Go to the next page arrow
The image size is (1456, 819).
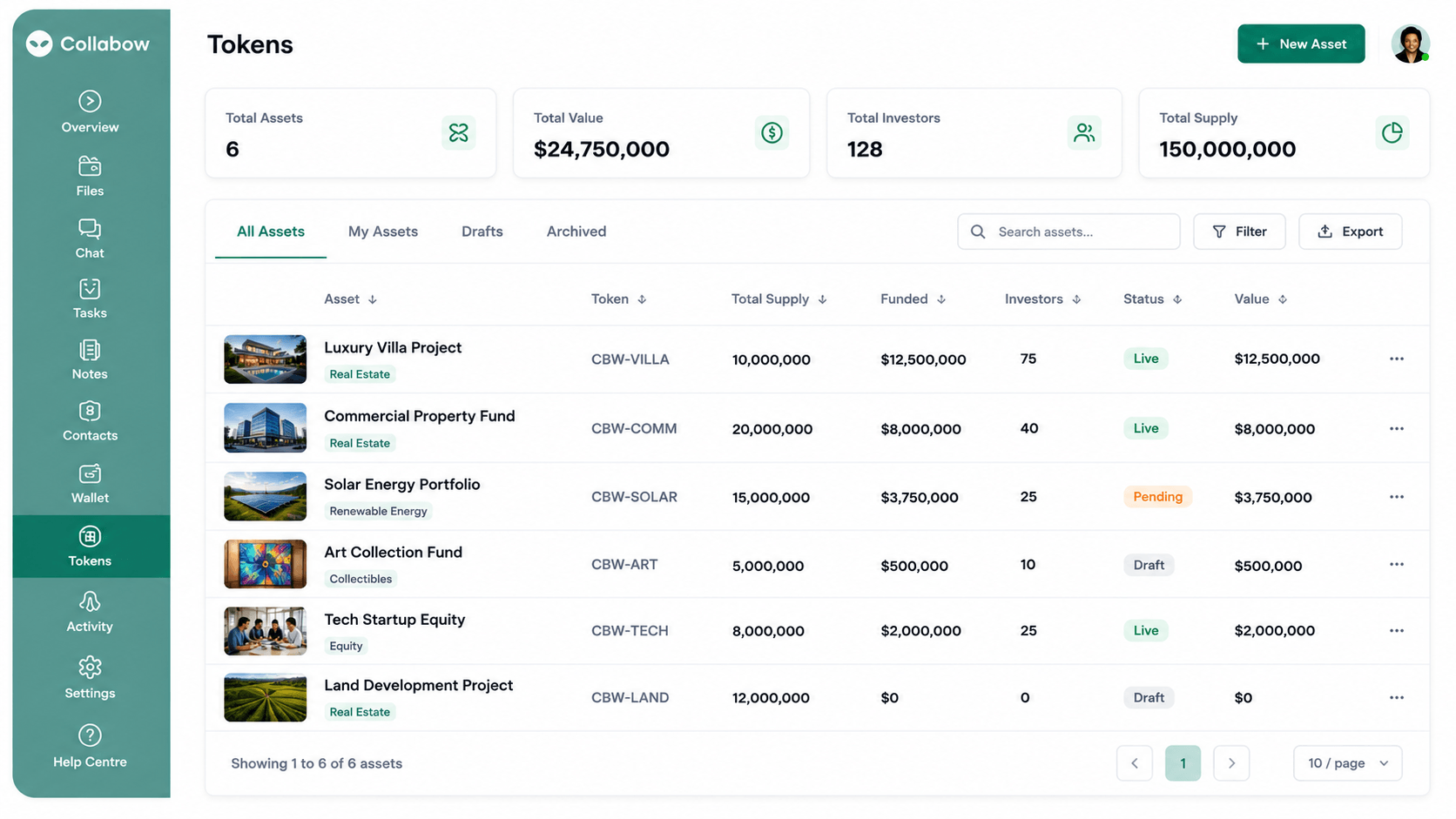click(1231, 763)
